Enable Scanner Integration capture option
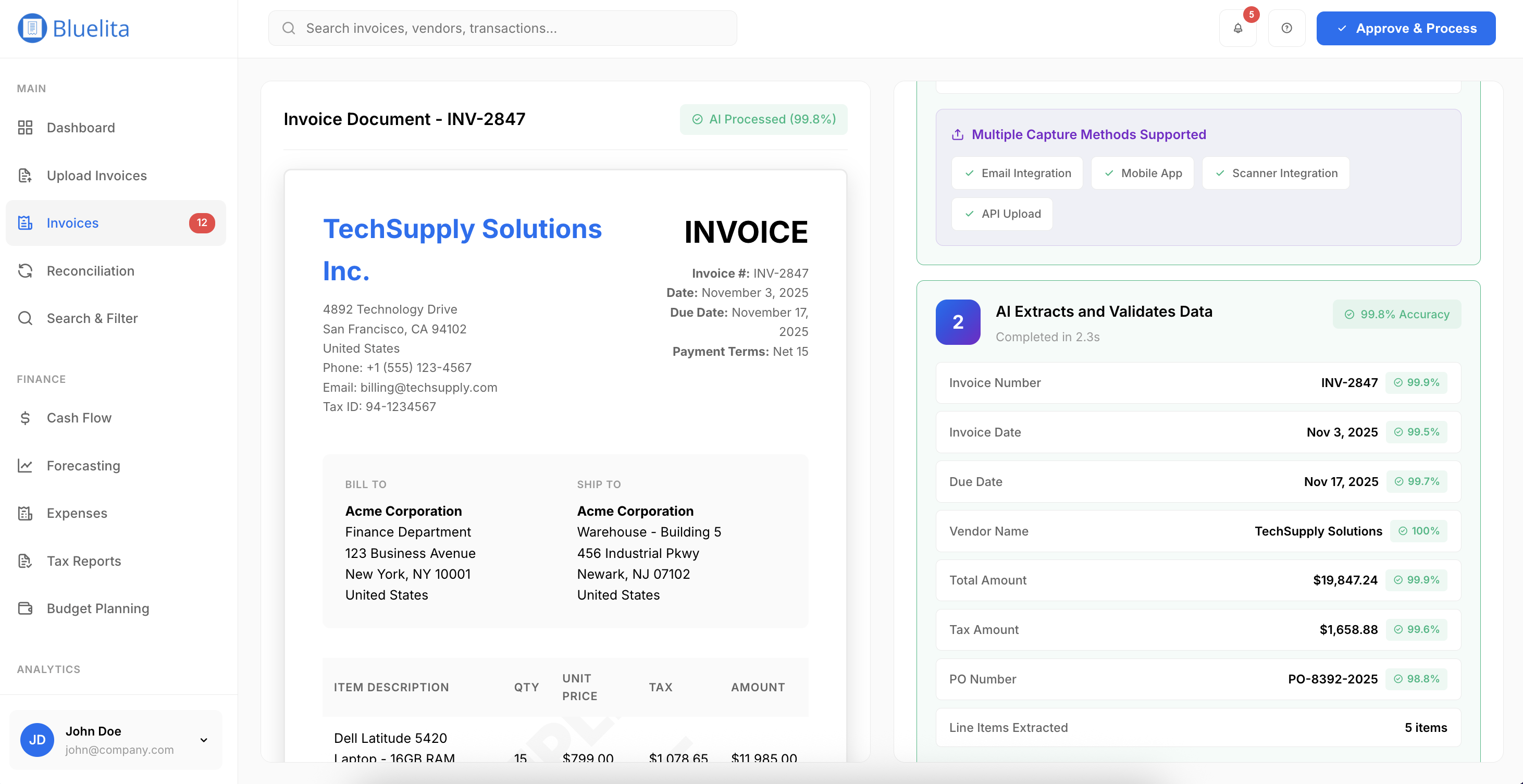1523x784 pixels. pyautogui.click(x=1276, y=172)
